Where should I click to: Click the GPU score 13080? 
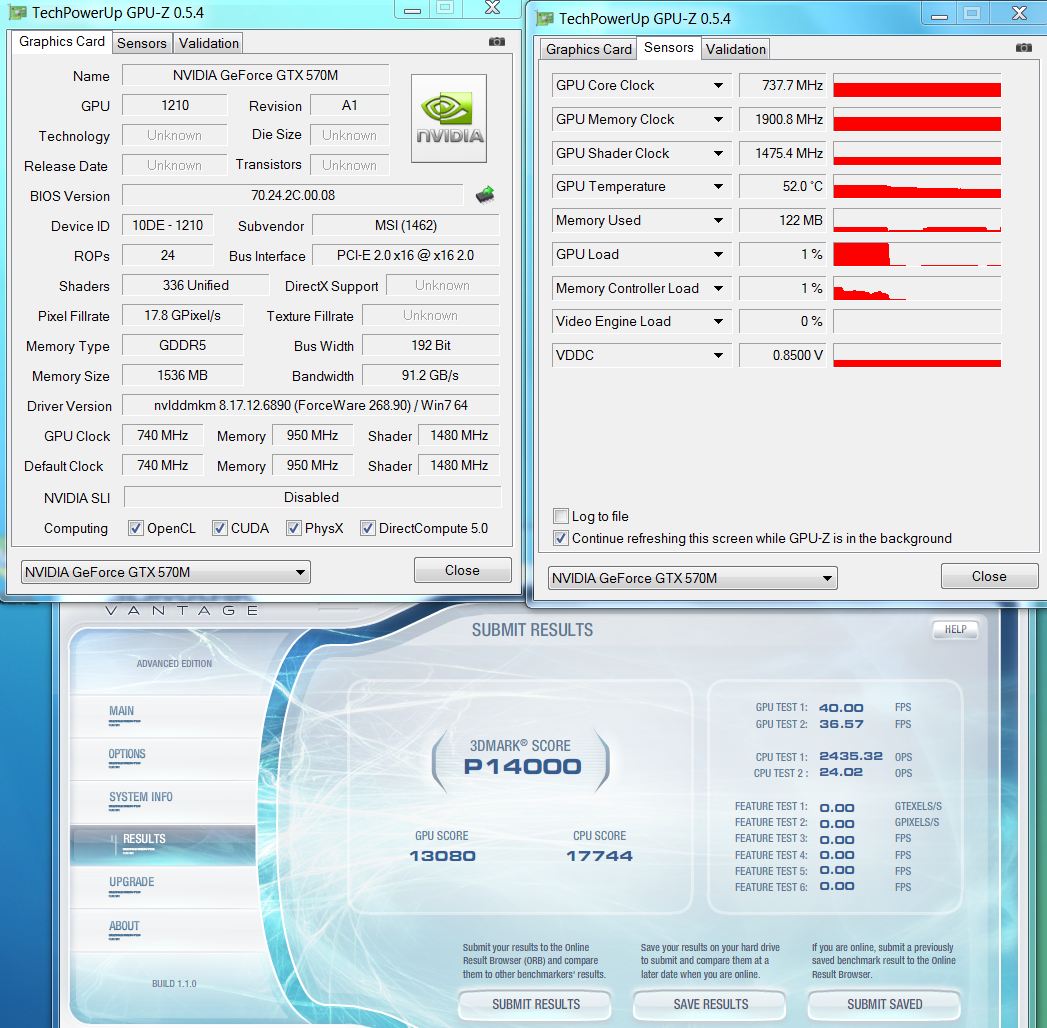pos(442,856)
